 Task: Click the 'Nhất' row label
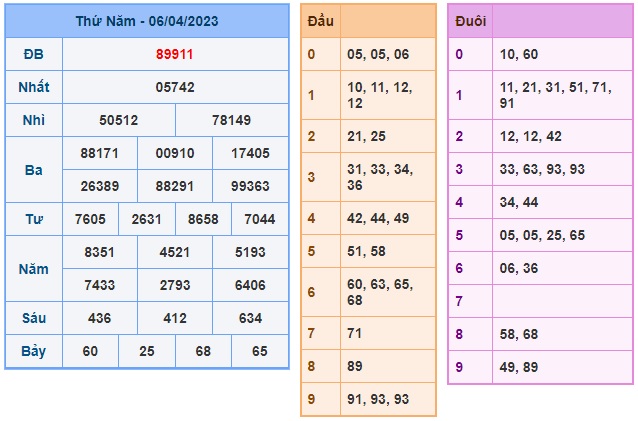coord(34,87)
